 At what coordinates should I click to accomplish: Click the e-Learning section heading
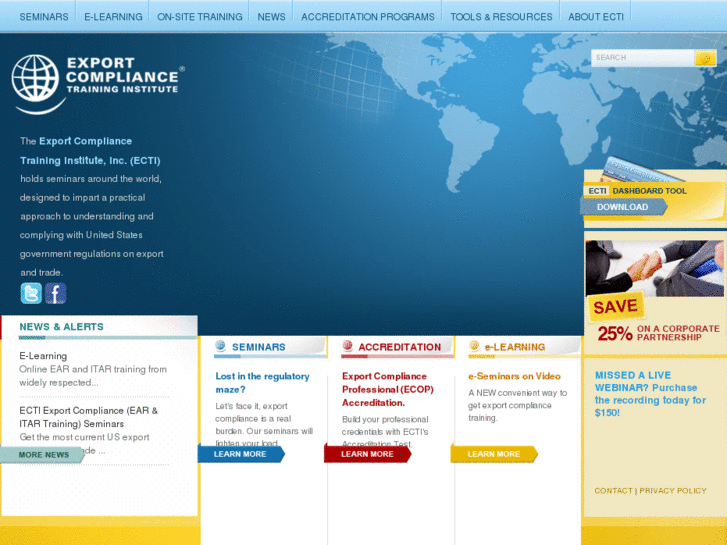[515, 347]
